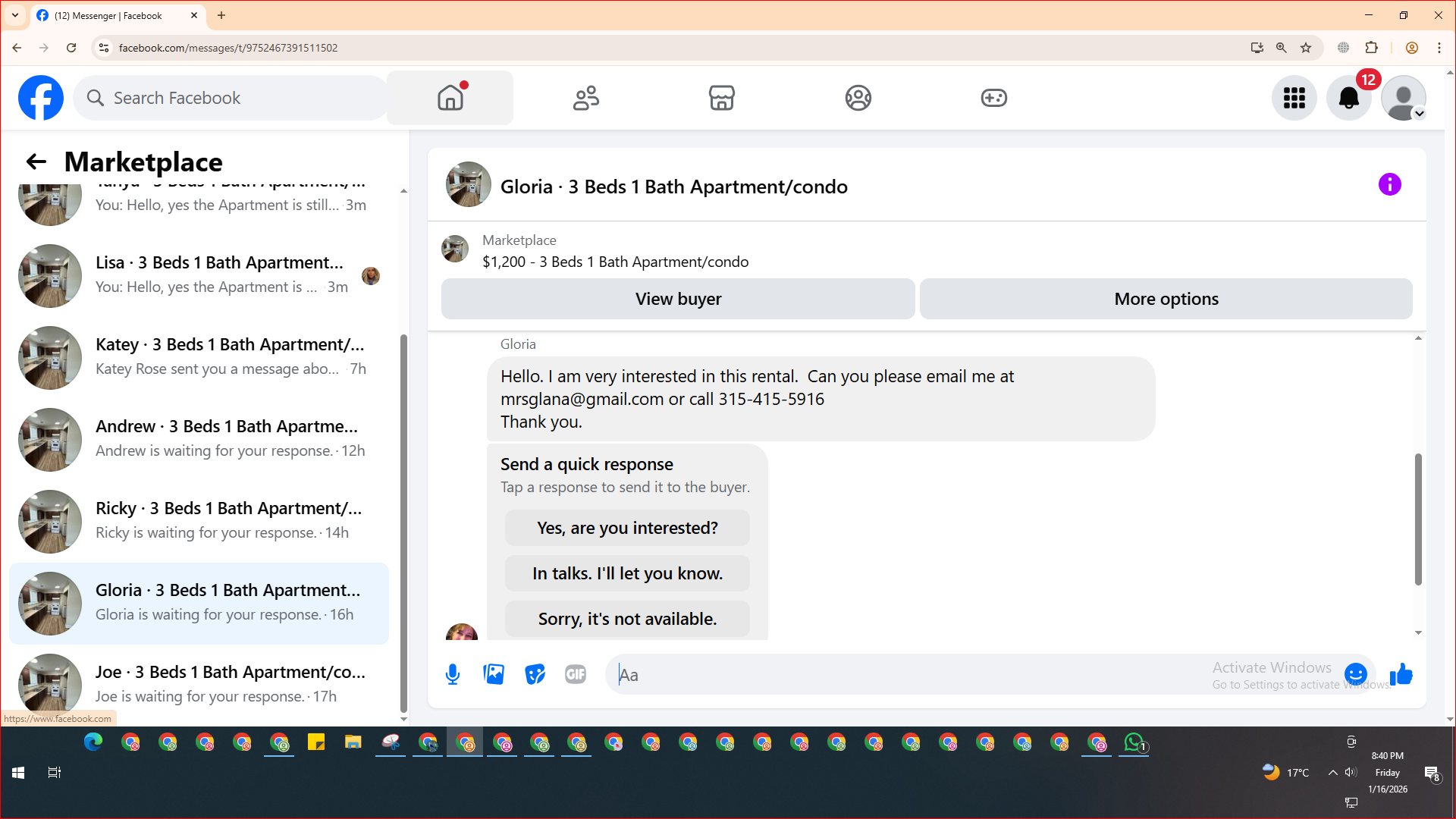The image size is (1456, 819).
Task: Click the View buyer button
Action: pos(678,299)
